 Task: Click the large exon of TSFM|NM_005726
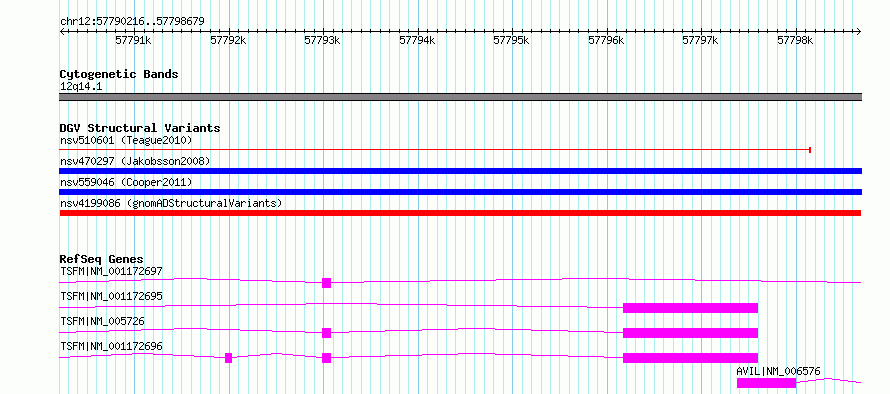pos(690,333)
